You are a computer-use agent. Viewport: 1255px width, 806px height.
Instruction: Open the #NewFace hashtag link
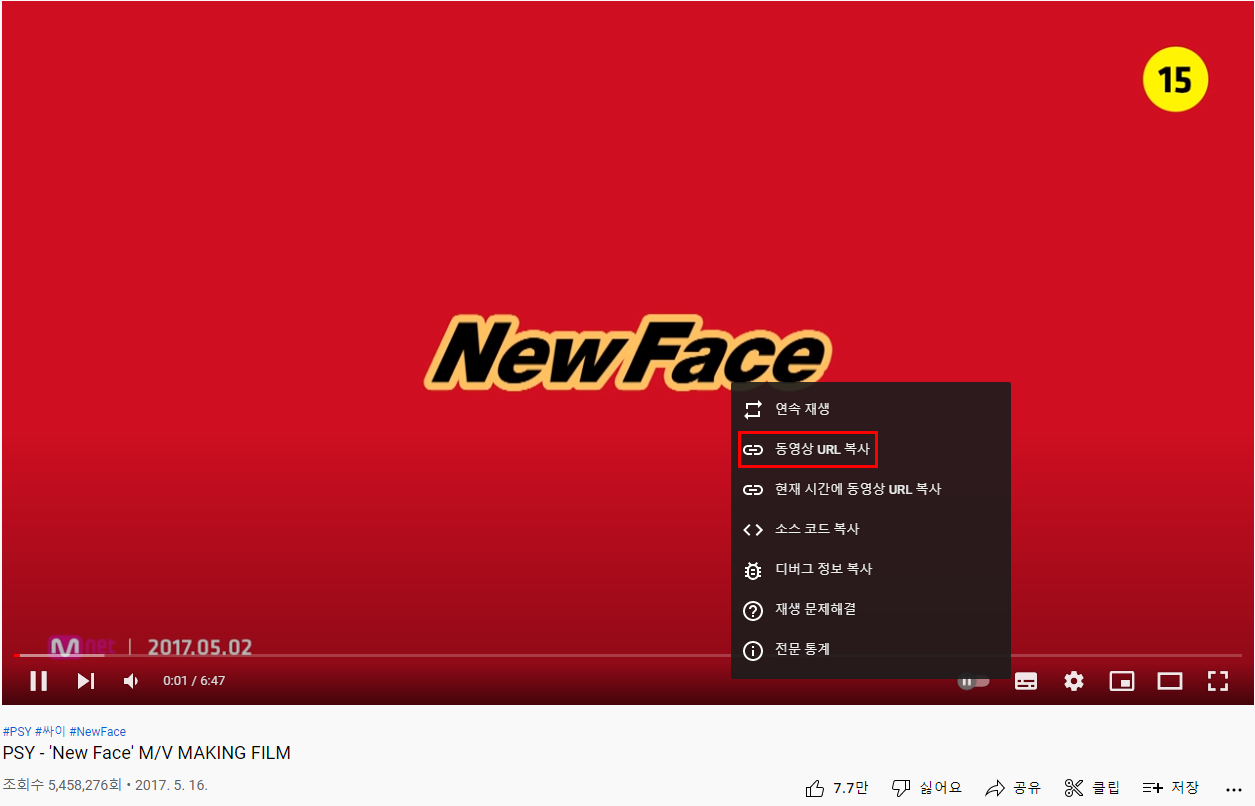point(97,732)
